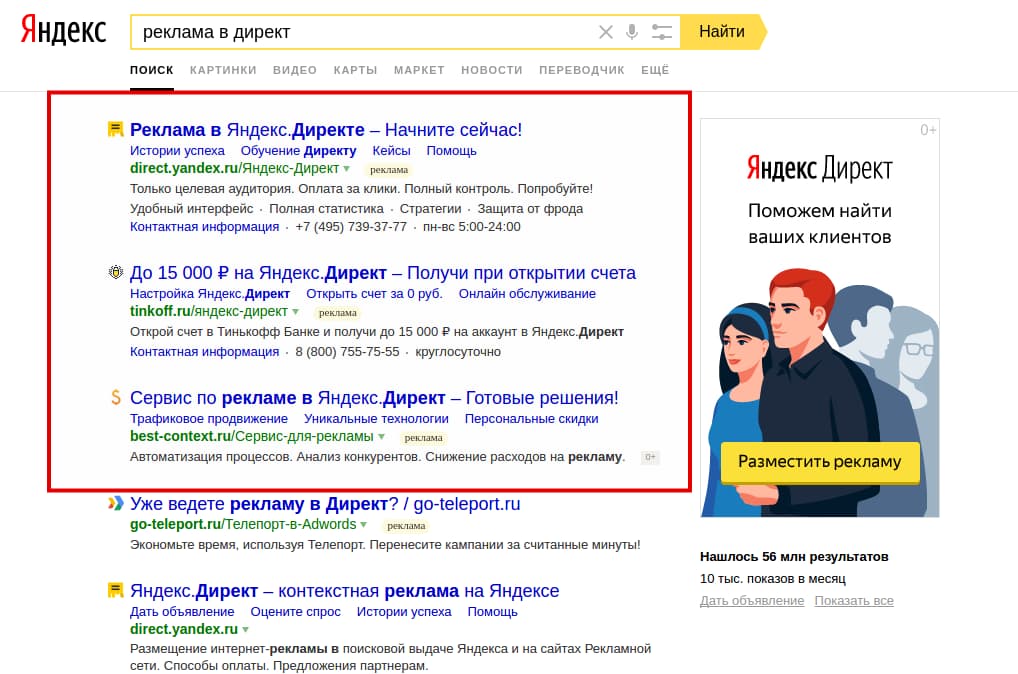Screen dimensions: 1018x674
Task: Click the favicon of the last direct.yandex.ru result
Action: point(114,590)
